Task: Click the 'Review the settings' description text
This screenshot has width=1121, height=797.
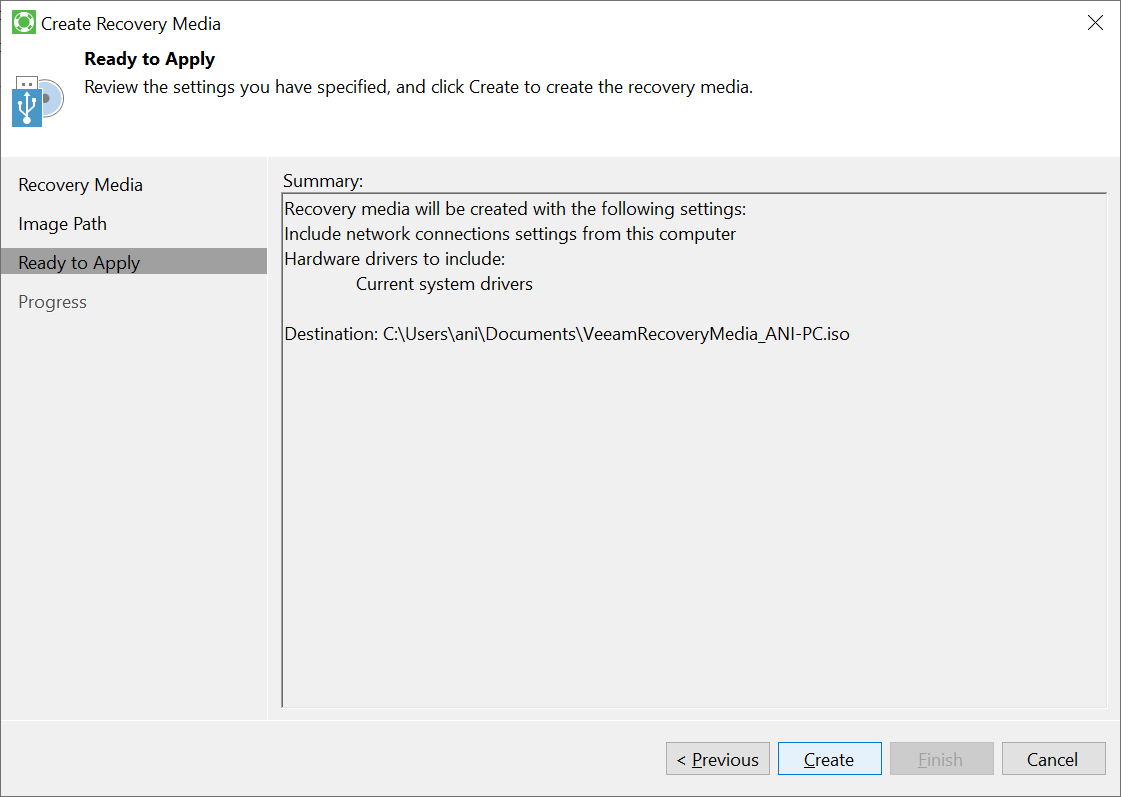Action: point(418,87)
